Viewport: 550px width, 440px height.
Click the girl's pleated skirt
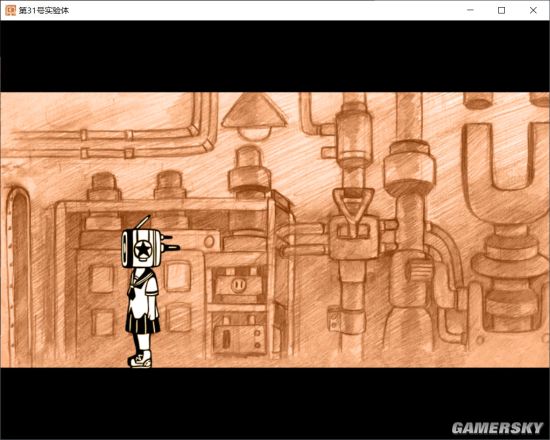pos(143,321)
